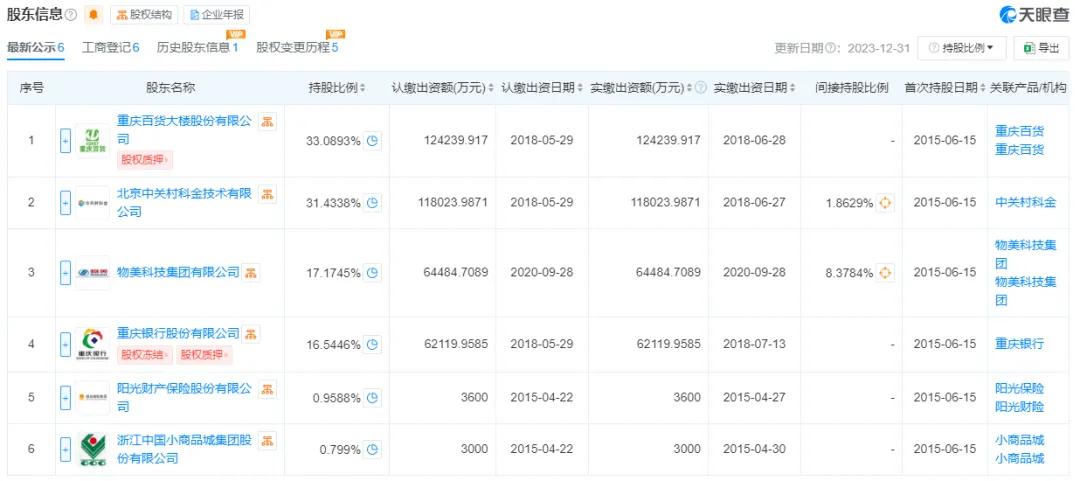Open 物美科技集团有限公司 link

tap(178, 273)
